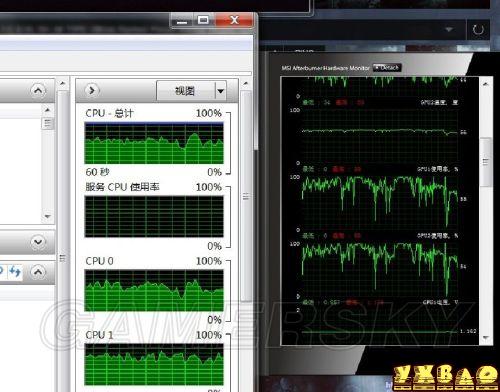Collapse the bottom section next to the refresh icon
The height and width of the screenshot is (392, 500).
[x=38, y=272]
